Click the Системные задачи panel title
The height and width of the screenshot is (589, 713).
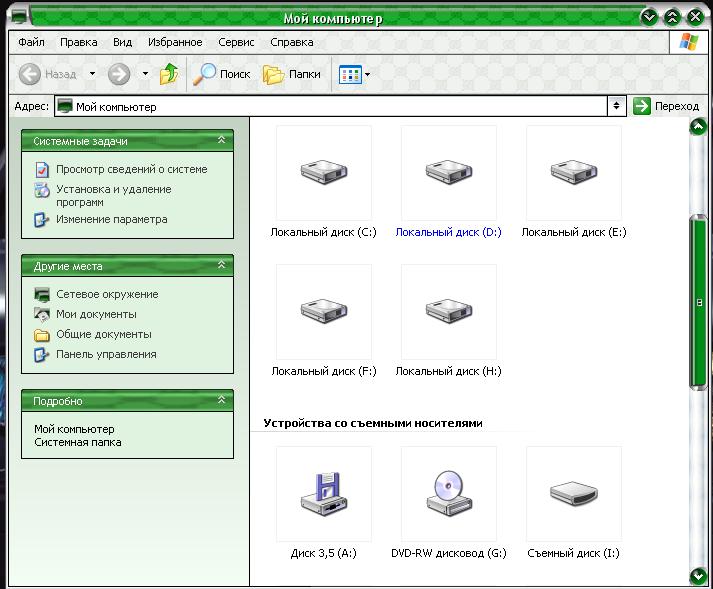click(80, 141)
